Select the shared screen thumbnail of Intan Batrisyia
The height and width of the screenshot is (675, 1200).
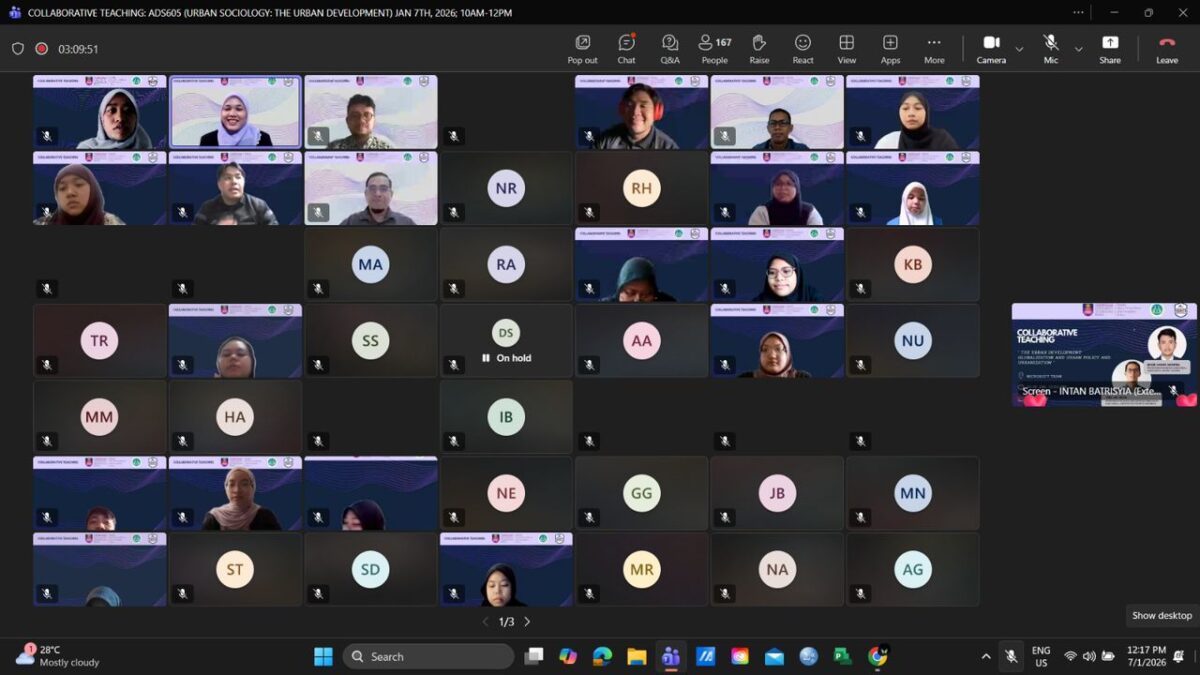(1104, 355)
